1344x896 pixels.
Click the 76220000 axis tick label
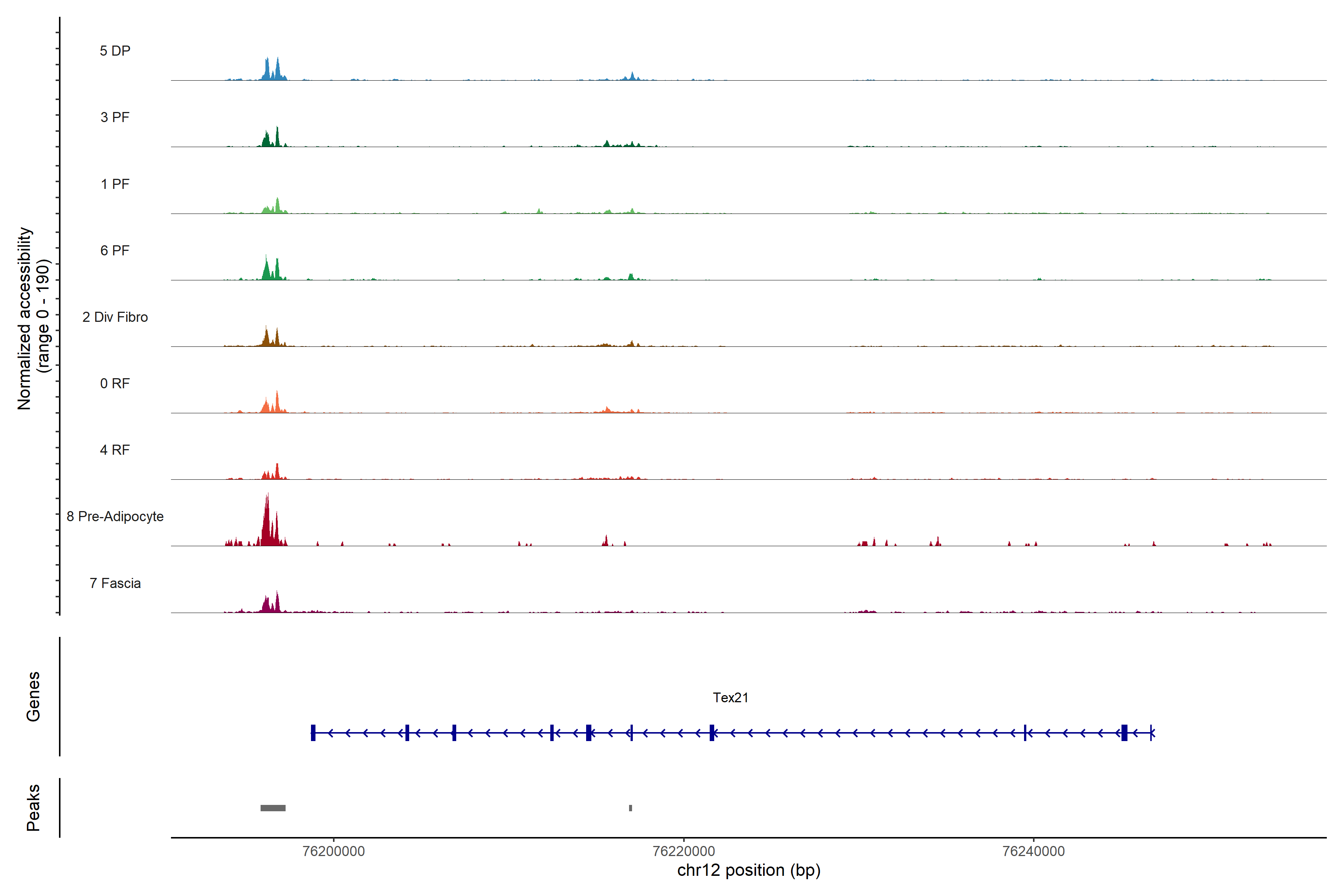pyautogui.click(x=684, y=851)
